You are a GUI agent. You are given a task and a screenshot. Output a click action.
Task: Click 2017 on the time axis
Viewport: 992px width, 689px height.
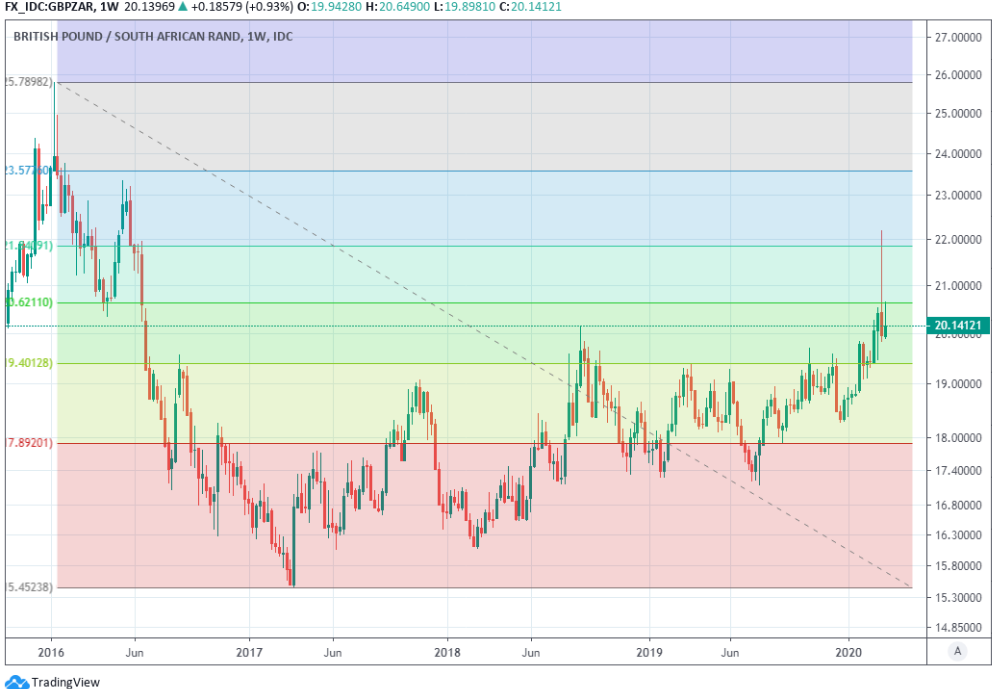click(x=249, y=651)
